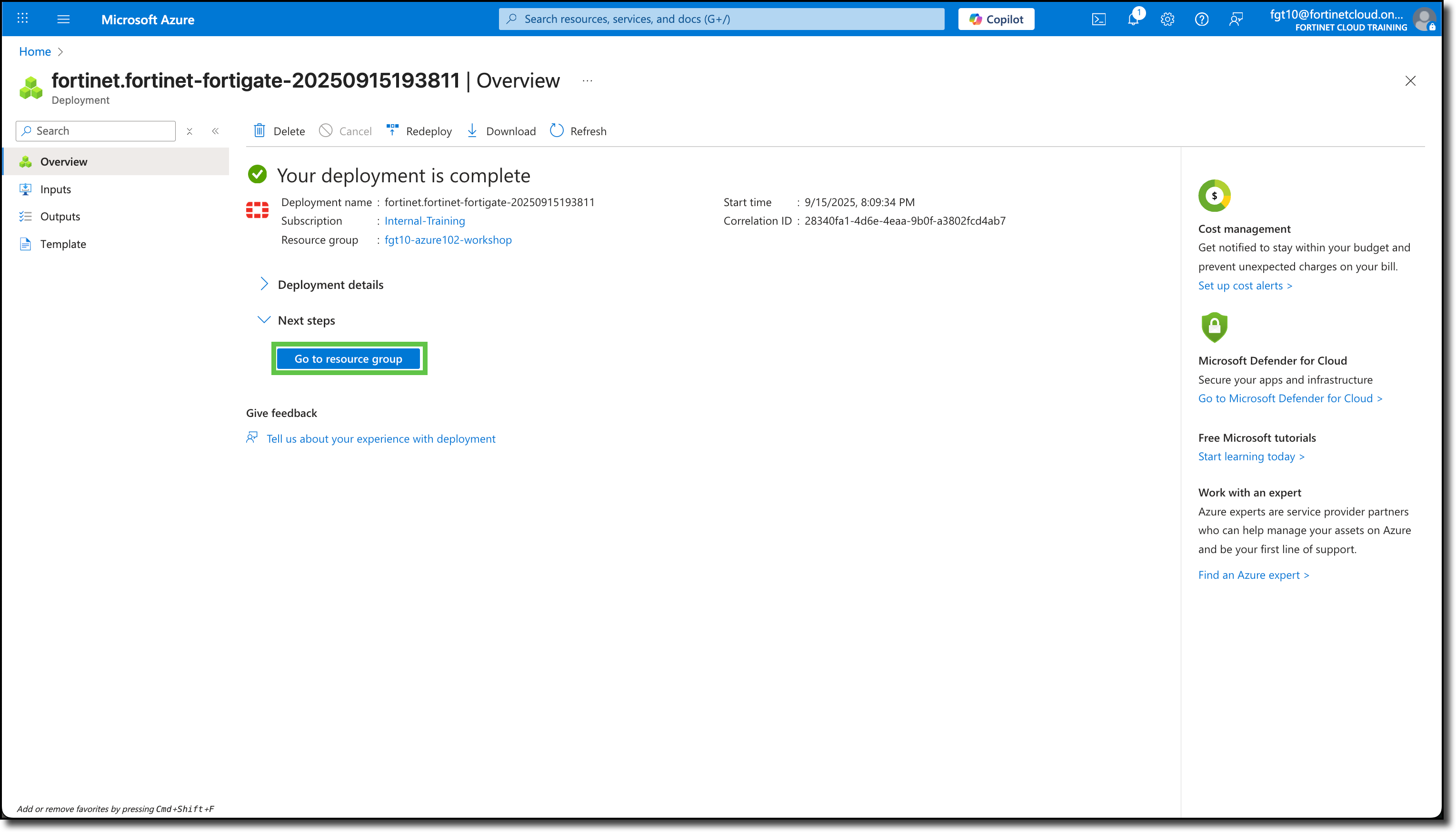Open the portal settings gear
This screenshot has width=1456, height=832.
coord(1167,19)
